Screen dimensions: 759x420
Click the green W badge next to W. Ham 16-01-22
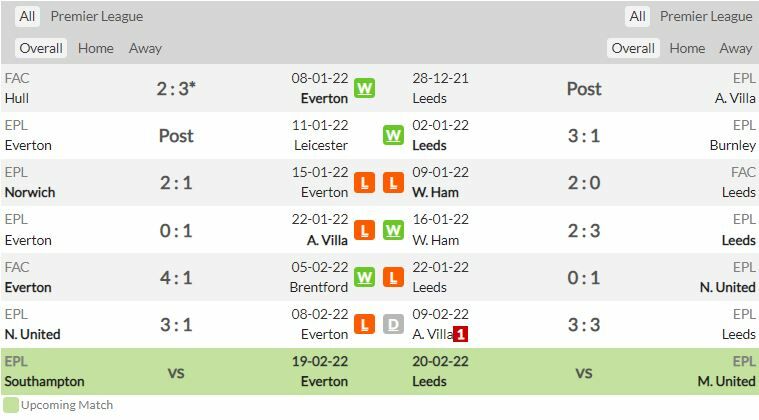[x=393, y=230]
